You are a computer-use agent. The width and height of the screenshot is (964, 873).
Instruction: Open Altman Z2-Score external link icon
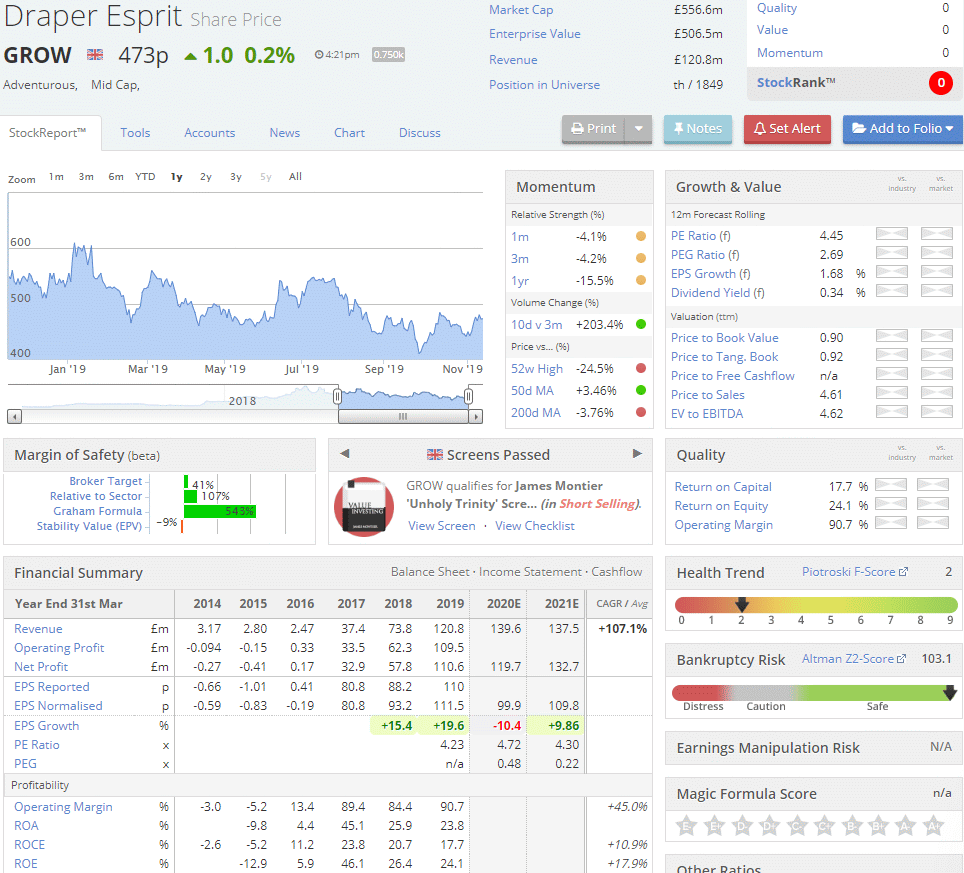point(901,659)
